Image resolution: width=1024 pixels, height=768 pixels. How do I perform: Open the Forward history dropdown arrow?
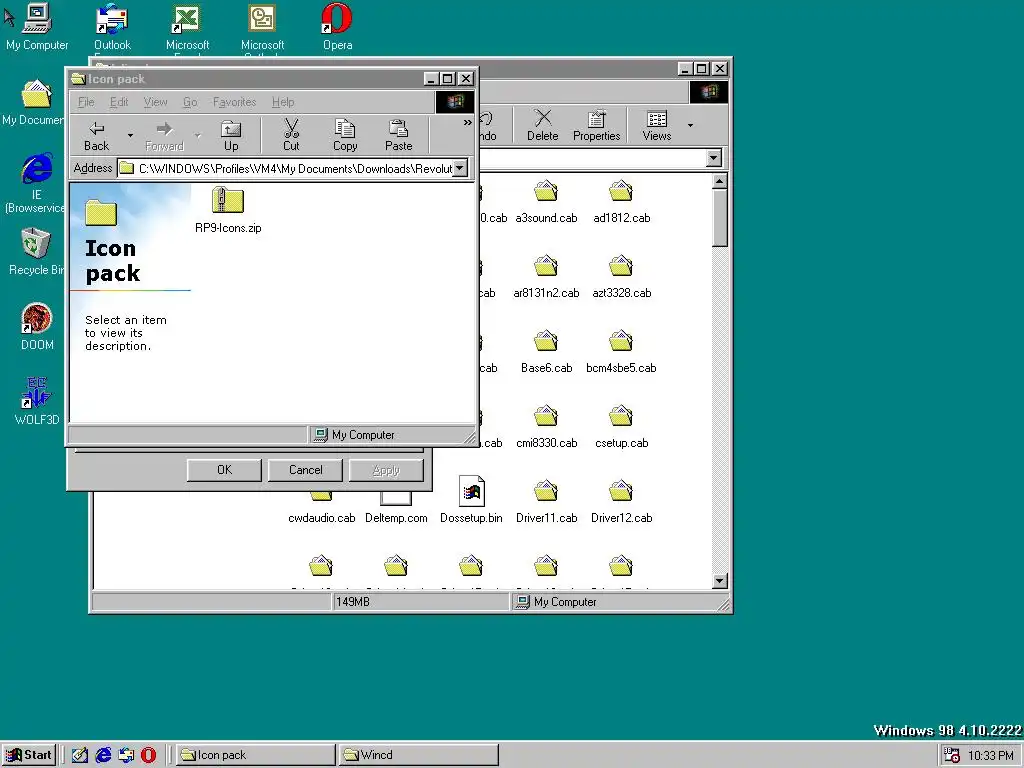(197, 136)
